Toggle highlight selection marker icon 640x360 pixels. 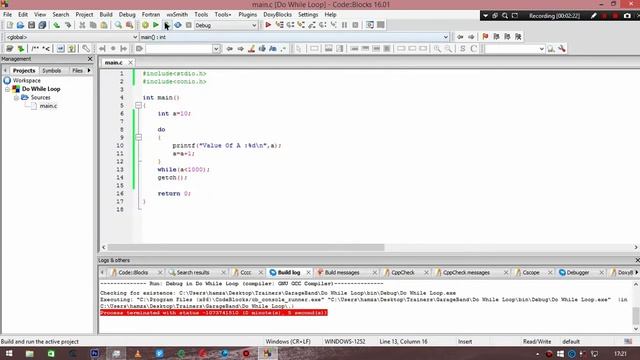click(x=251, y=49)
